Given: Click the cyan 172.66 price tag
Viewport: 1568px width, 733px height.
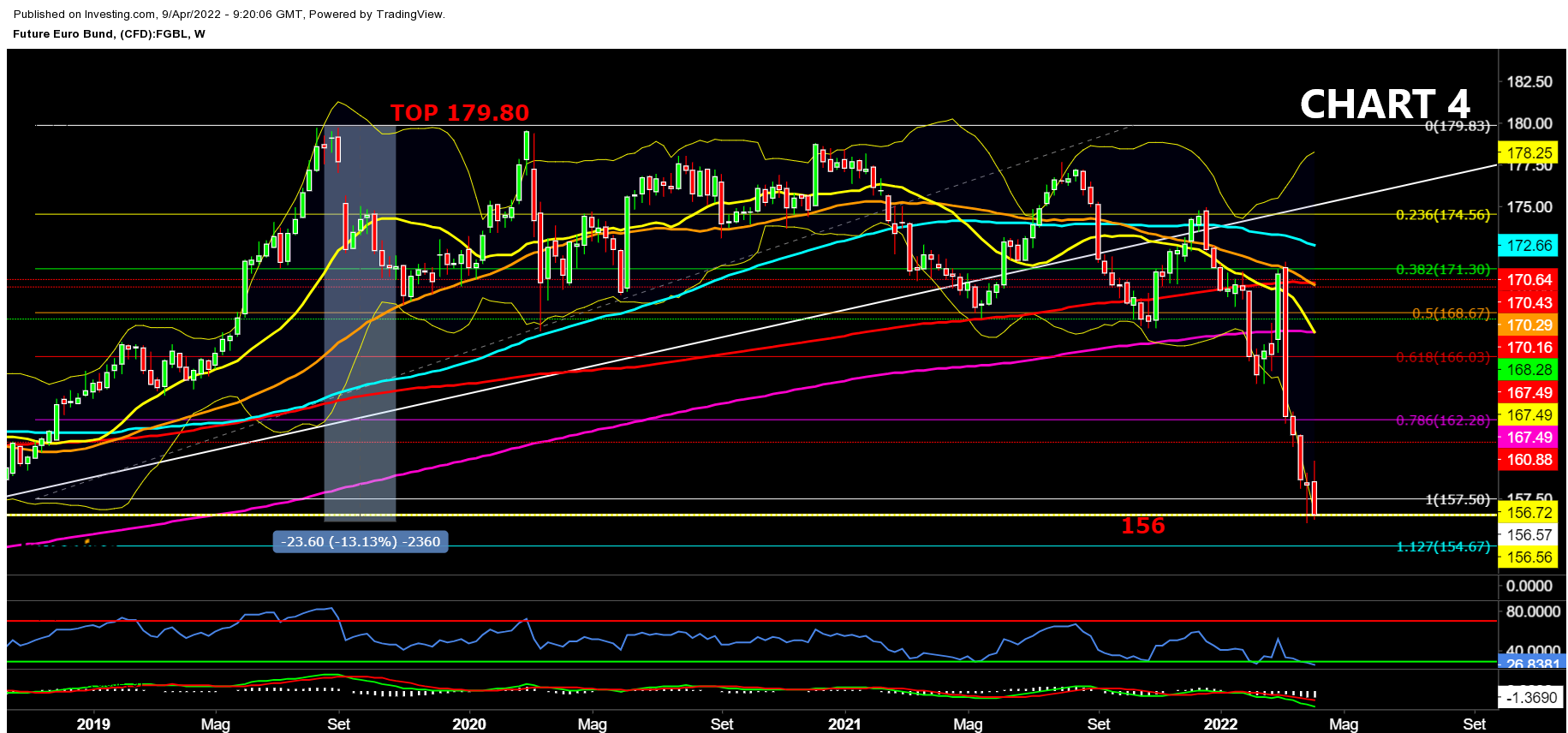Looking at the screenshot, I should click(1529, 246).
